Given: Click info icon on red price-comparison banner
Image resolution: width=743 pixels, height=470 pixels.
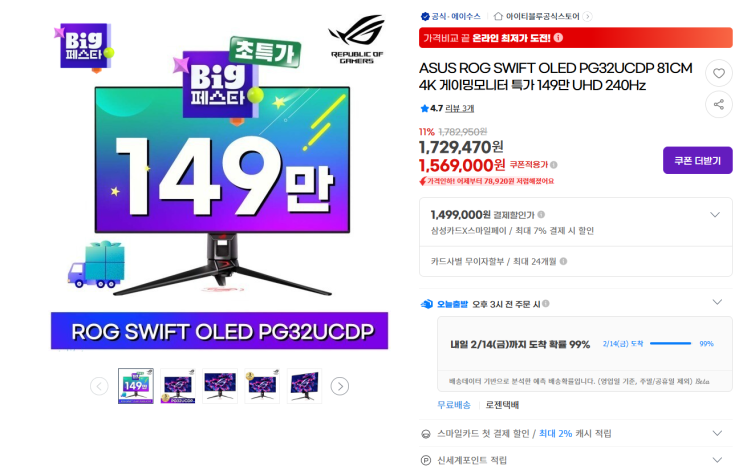Looking at the screenshot, I should 558,37.
